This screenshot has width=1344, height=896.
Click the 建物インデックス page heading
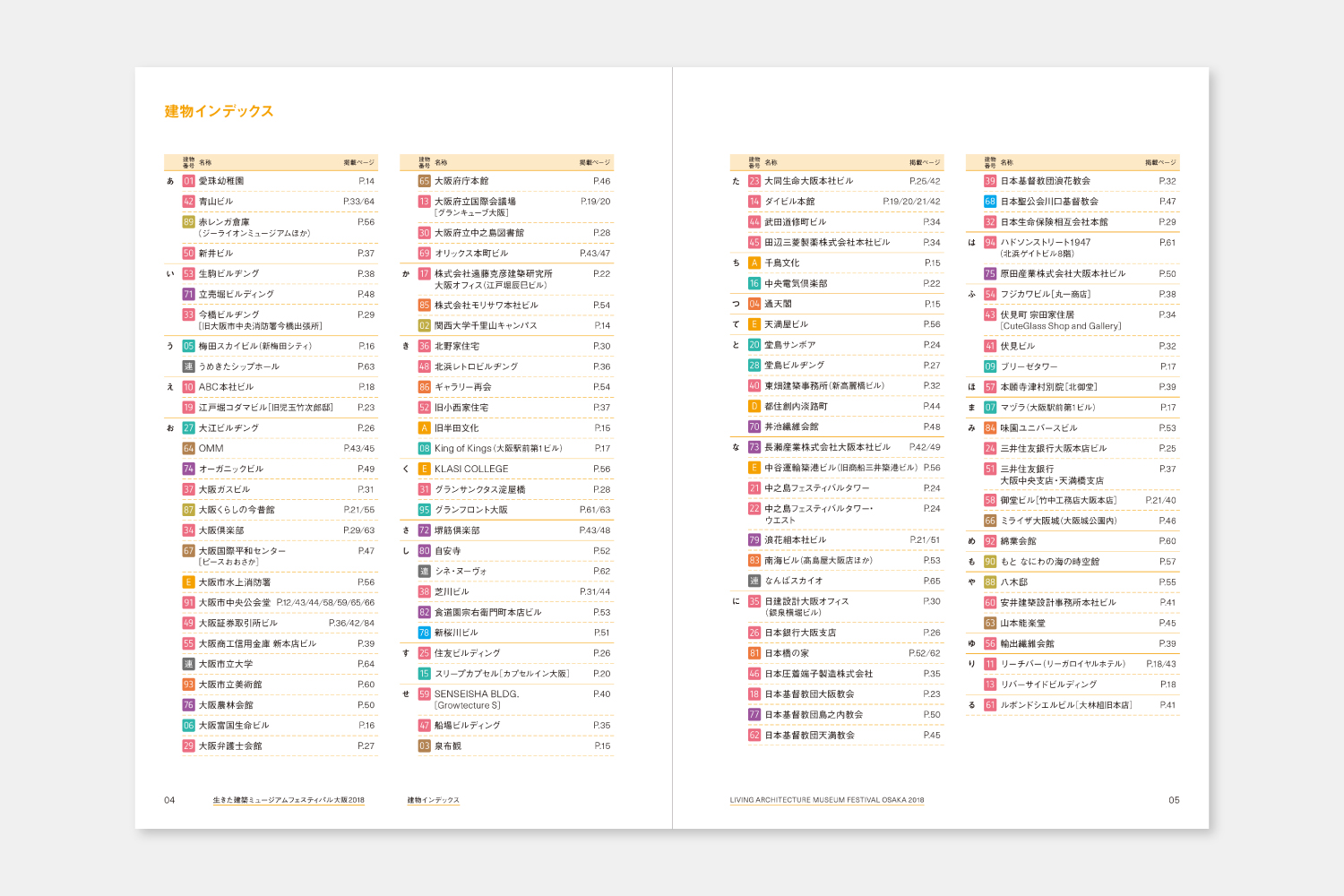coord(219,111)
